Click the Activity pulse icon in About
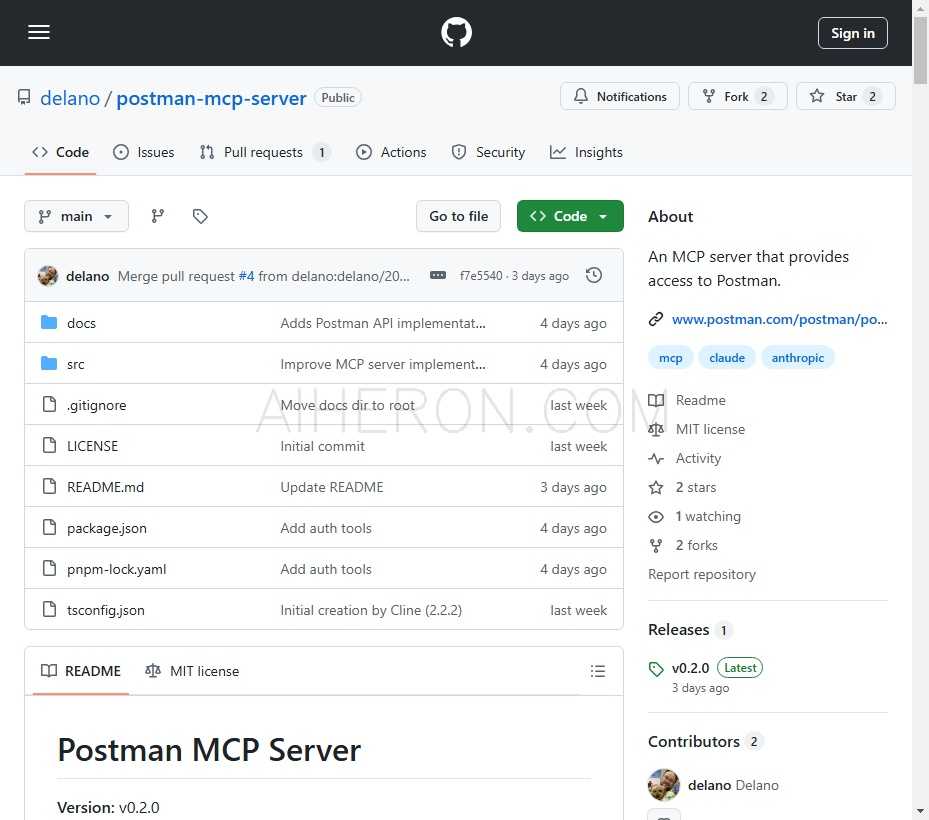 point(657,458)
